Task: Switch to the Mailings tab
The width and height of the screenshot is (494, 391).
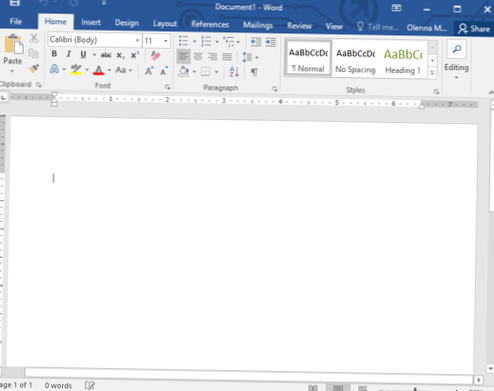Action: 258,25
